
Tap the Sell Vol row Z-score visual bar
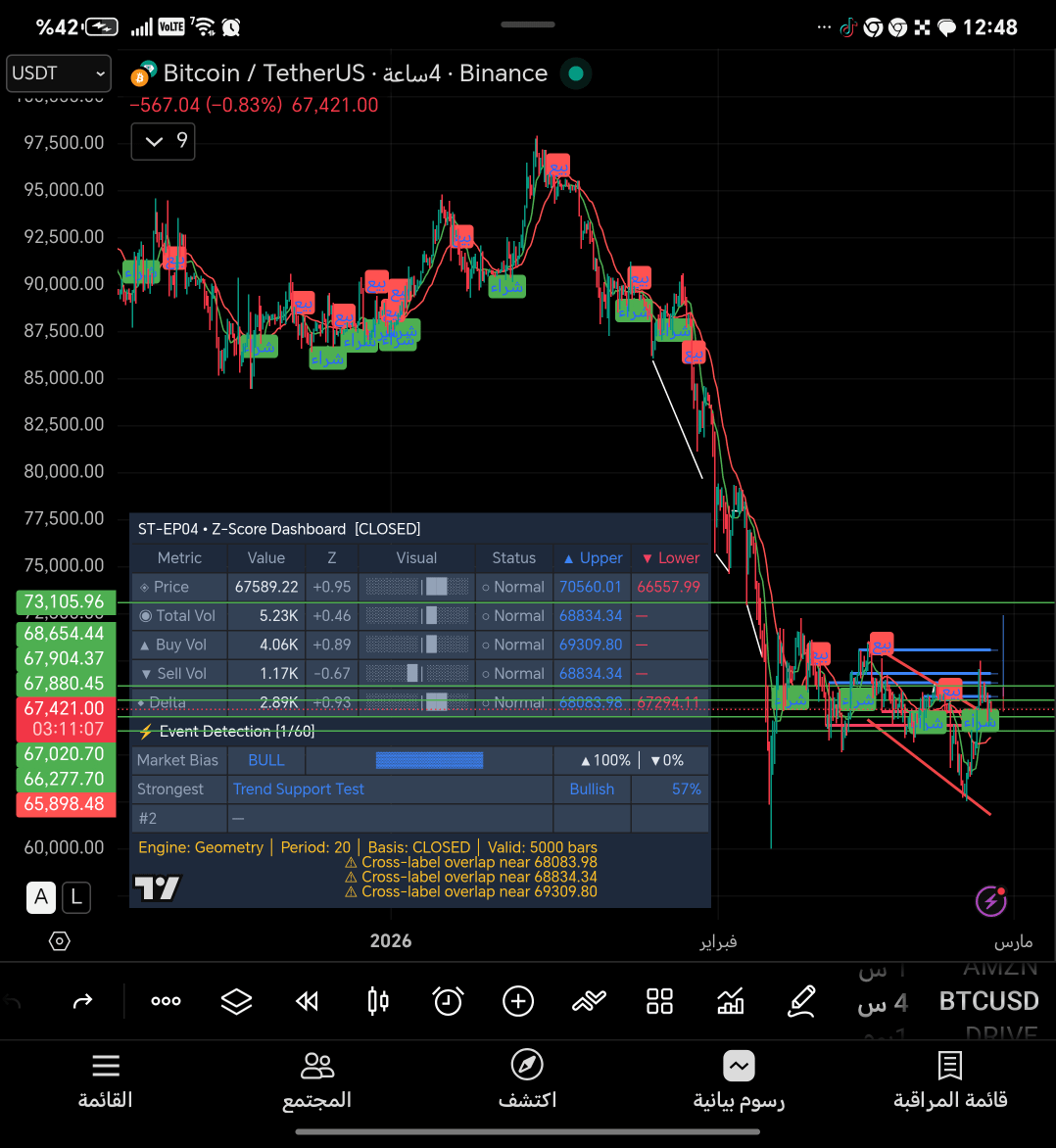[x=416, y=674]
